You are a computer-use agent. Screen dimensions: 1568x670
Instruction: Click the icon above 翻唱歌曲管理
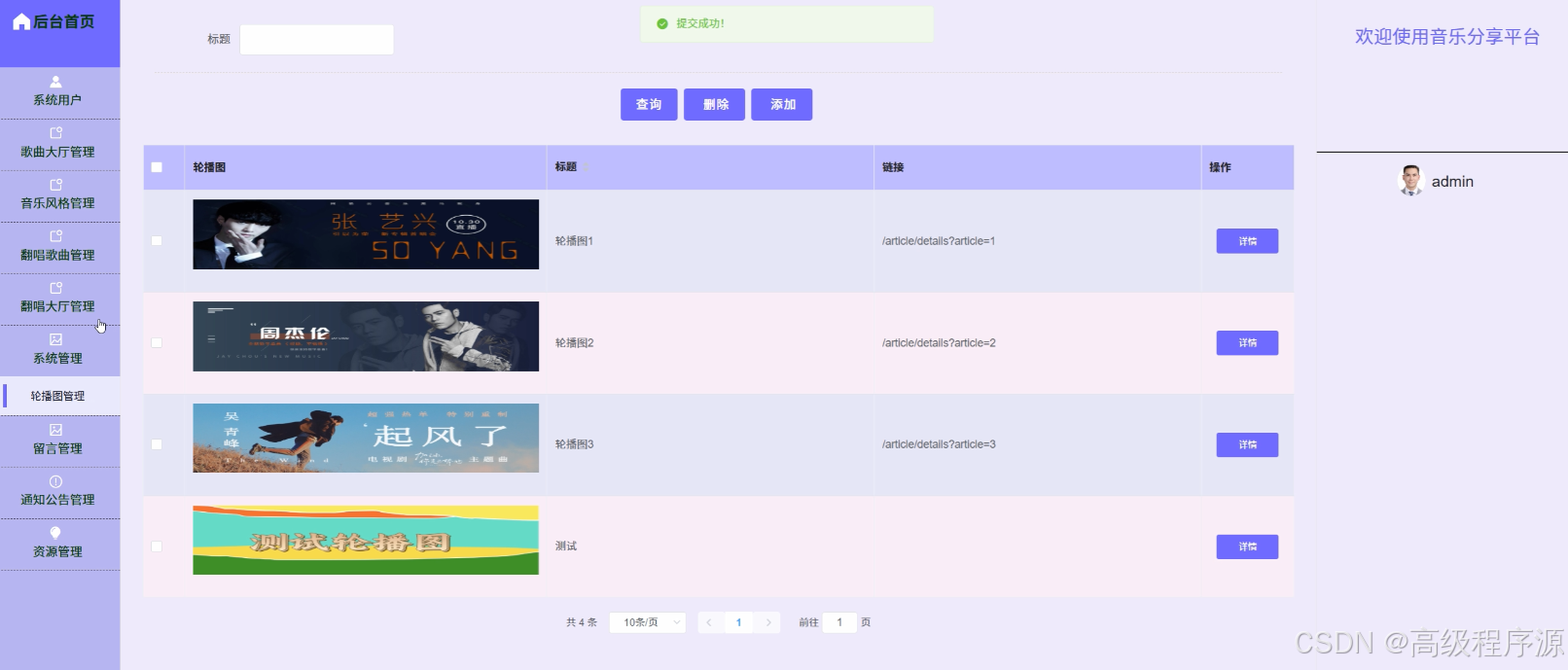click(x=55, y=236)
